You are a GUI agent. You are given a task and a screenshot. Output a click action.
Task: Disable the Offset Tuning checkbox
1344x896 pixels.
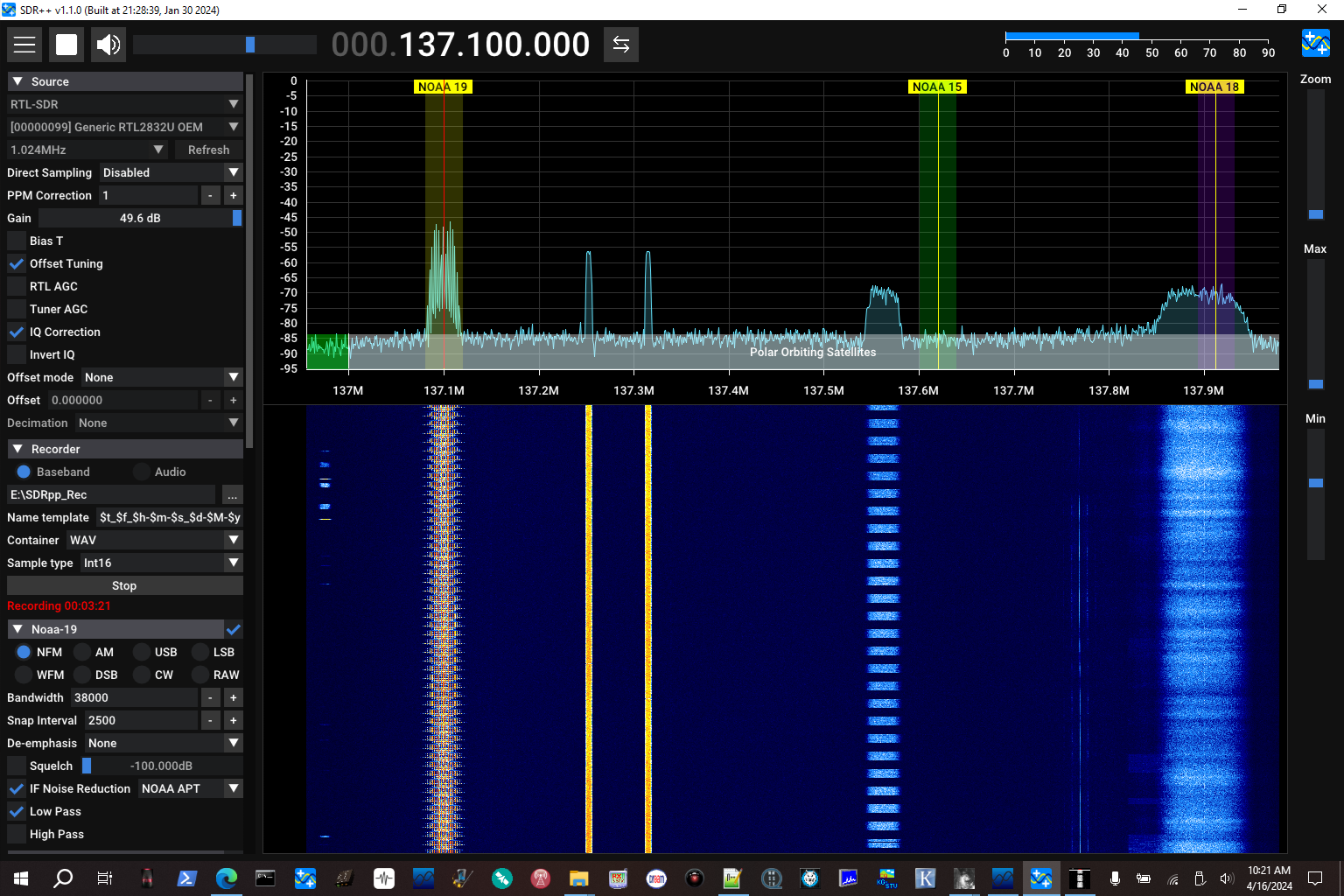17,263
